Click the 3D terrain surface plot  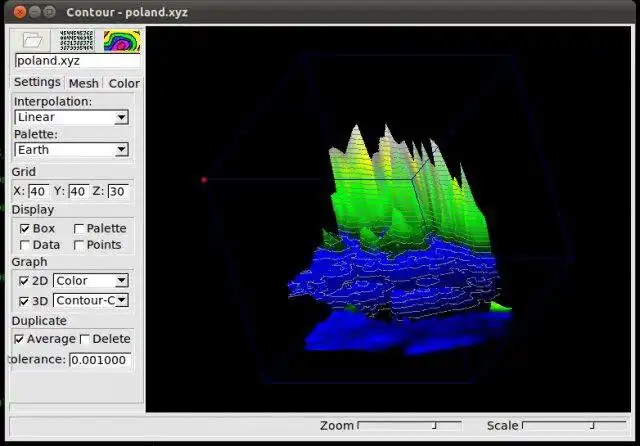[400, 241]
